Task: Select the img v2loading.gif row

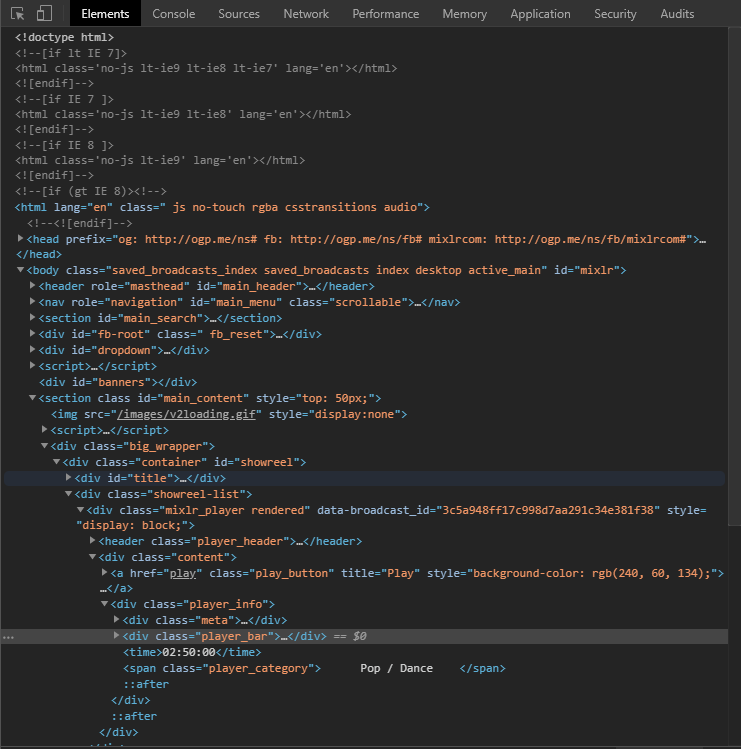Action: [229, 414]
